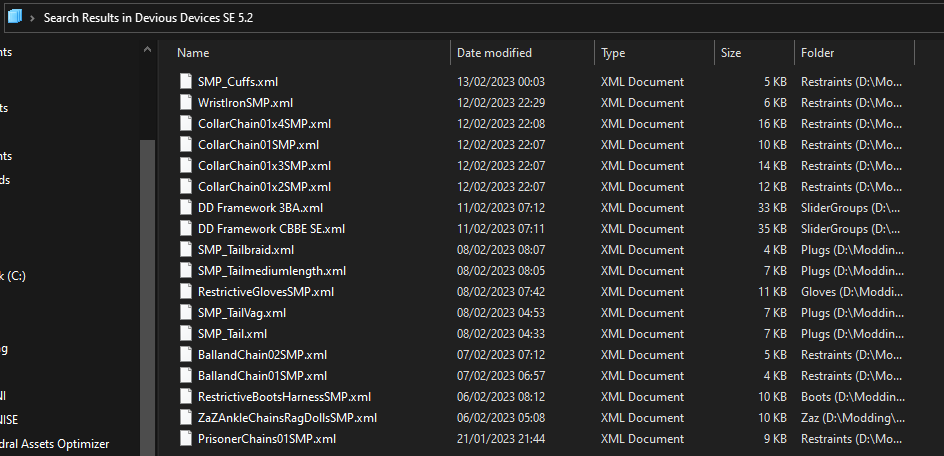Click the BallandChain01SMP.xml file icon

(x=188, y=376)
